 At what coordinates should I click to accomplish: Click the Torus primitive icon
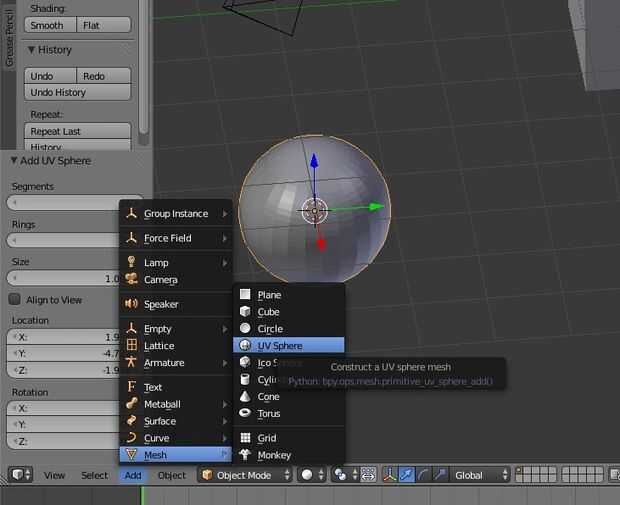tap(245, 413)
